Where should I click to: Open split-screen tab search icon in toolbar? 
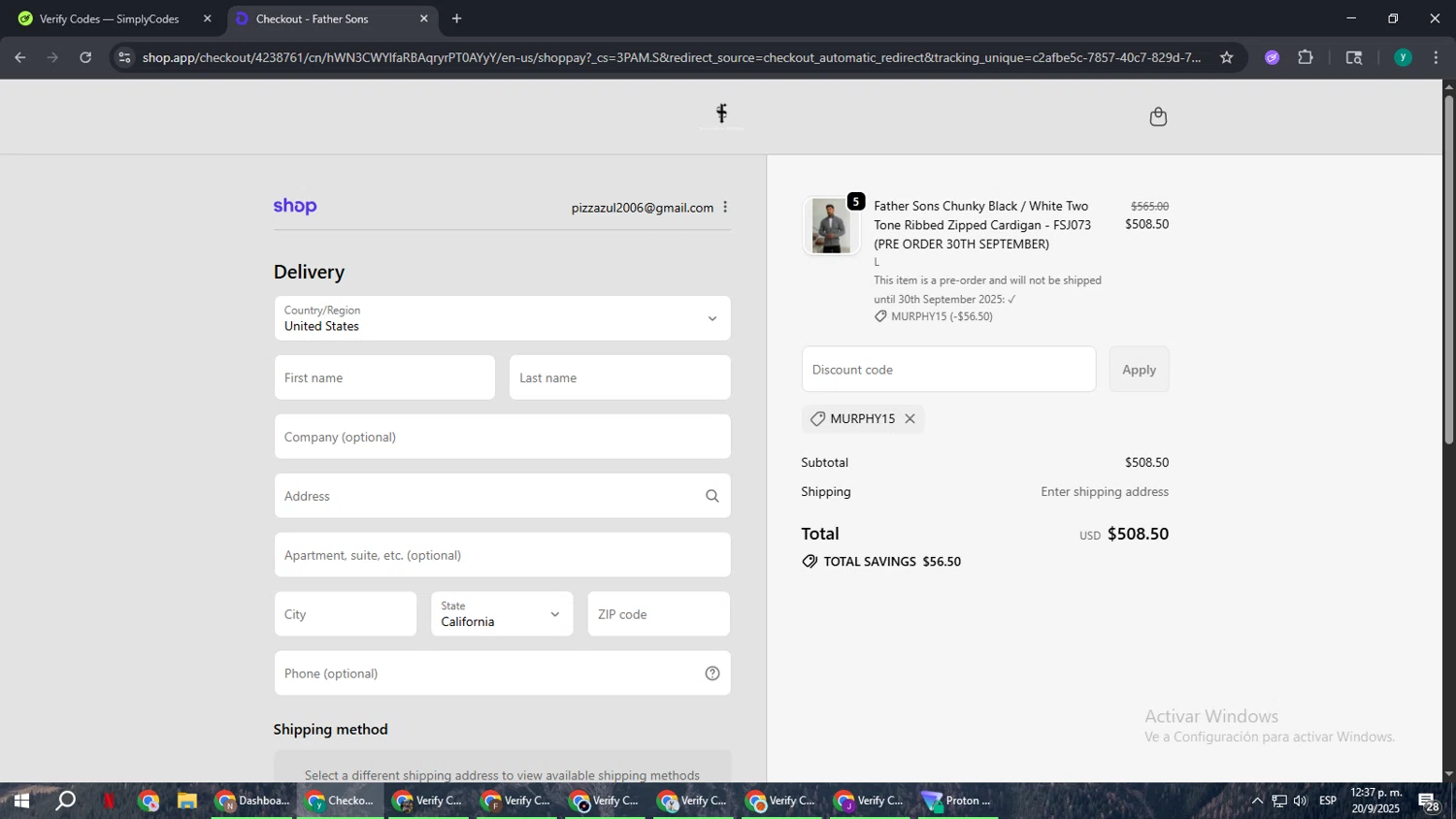[1354, 57]
